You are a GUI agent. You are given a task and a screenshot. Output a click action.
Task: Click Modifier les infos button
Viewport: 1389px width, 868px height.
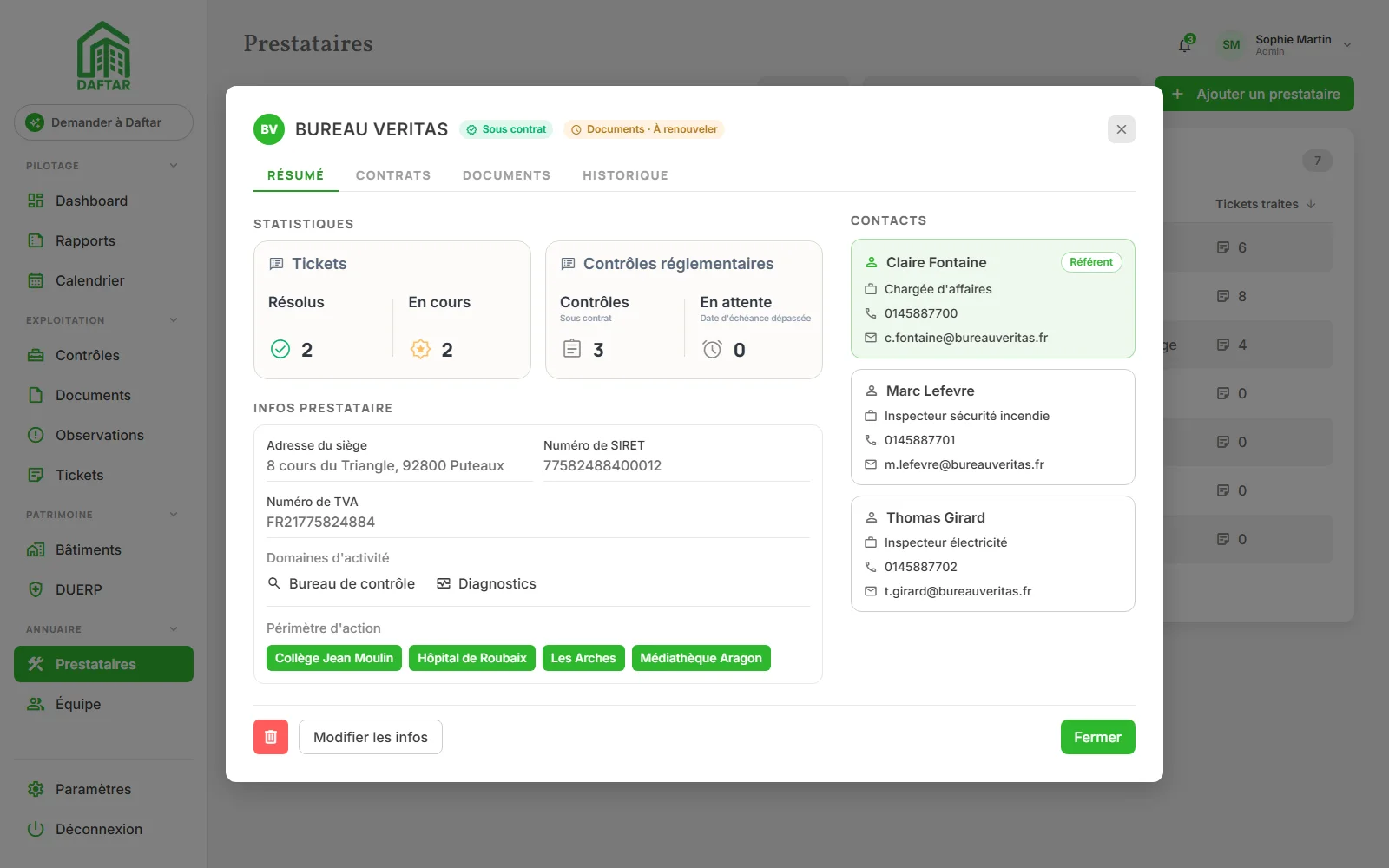coord(371,737)
